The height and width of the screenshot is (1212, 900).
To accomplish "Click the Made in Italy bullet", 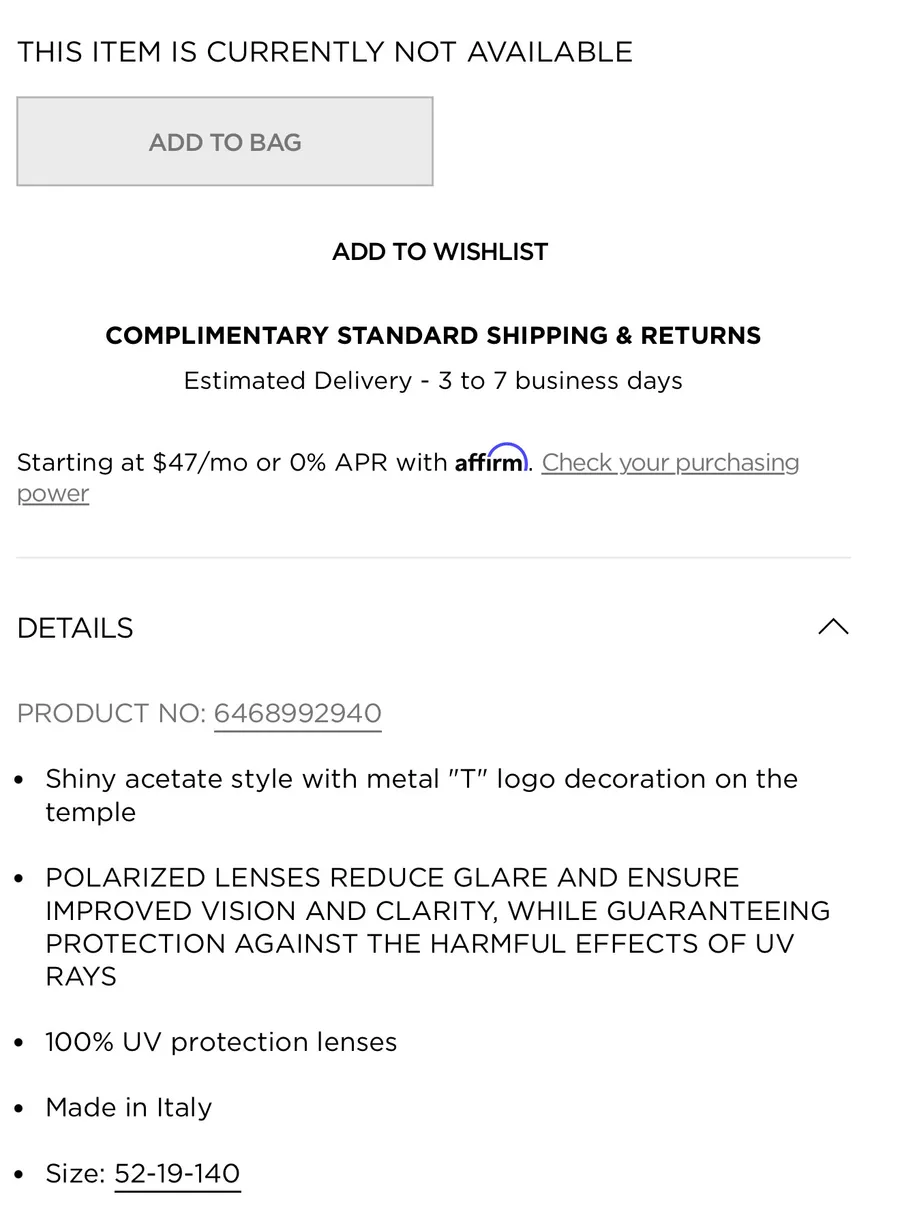I will point(129,1108).
